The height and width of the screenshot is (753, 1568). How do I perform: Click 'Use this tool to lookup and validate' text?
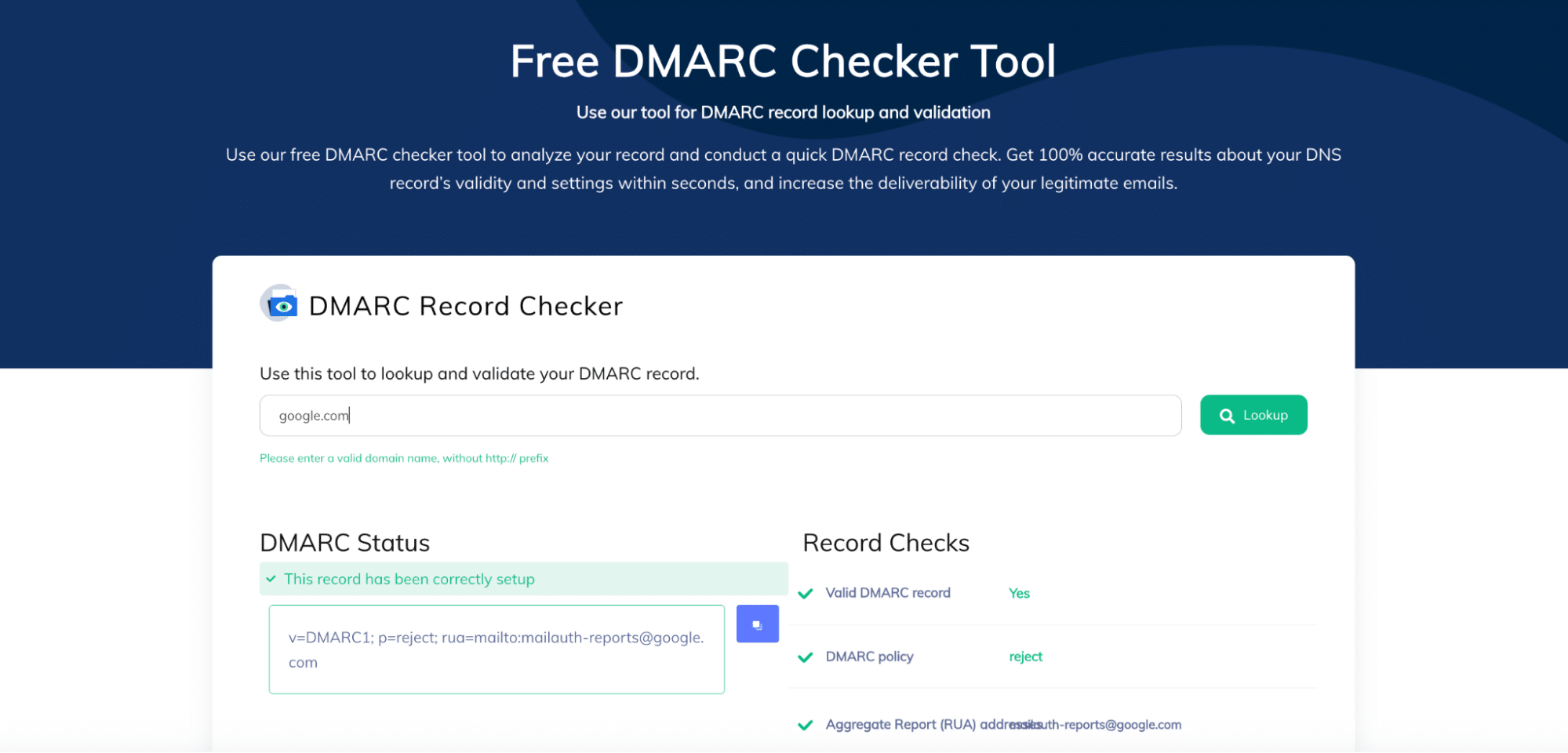(479, 373)
